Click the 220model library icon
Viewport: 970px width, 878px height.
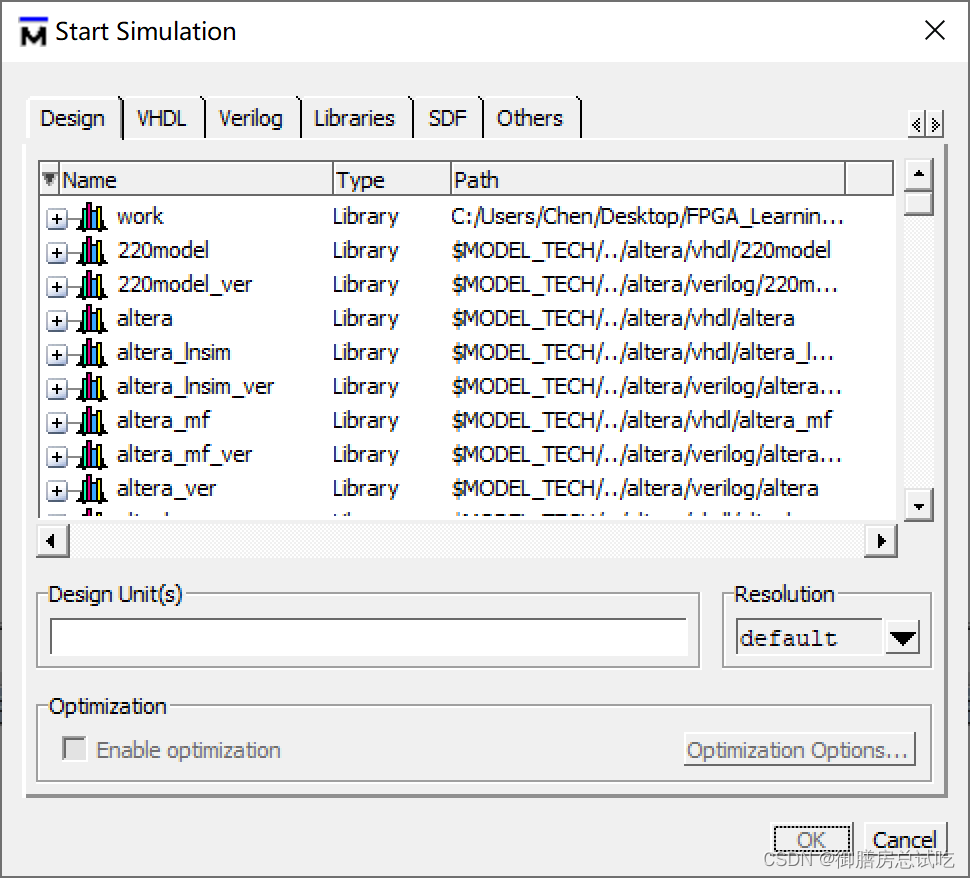tap(92, 251)
